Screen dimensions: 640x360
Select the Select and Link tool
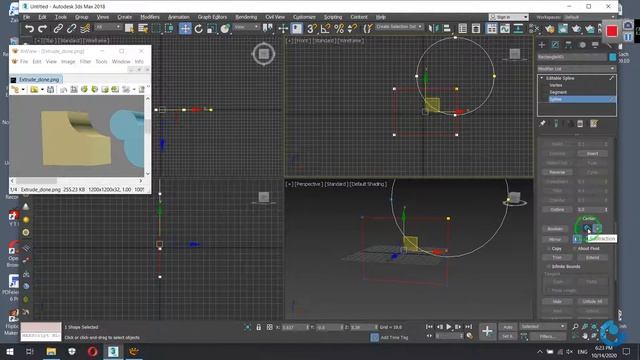click(x=58, y=29)
